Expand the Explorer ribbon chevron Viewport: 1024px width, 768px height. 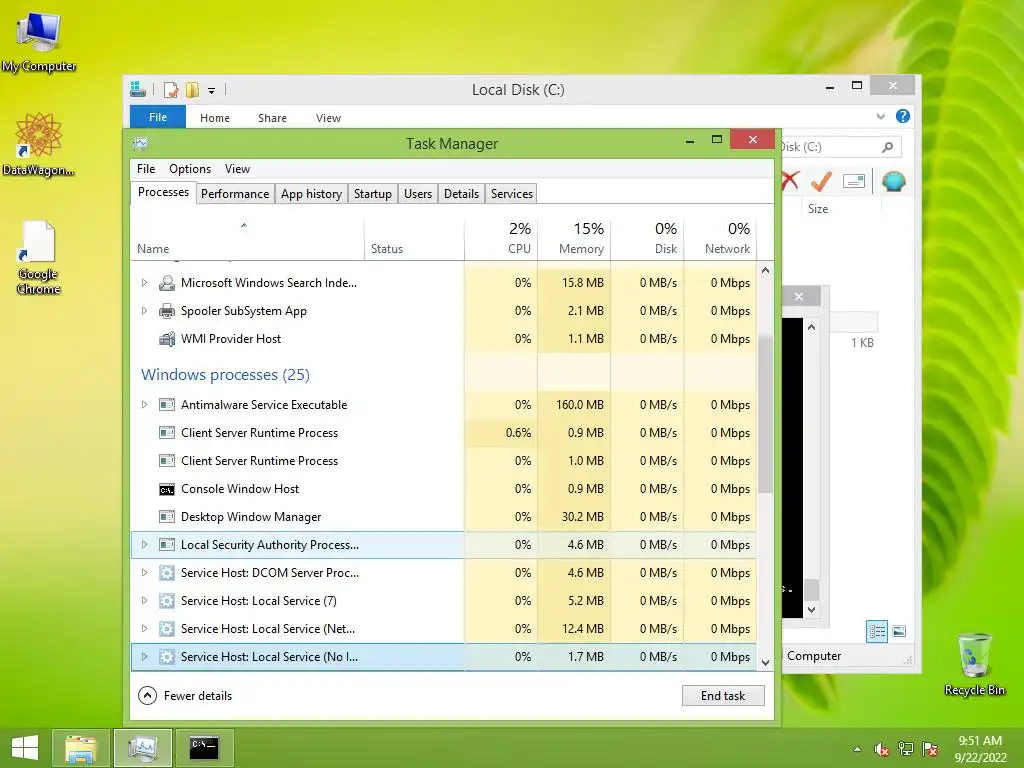click(x=880, y=117)
